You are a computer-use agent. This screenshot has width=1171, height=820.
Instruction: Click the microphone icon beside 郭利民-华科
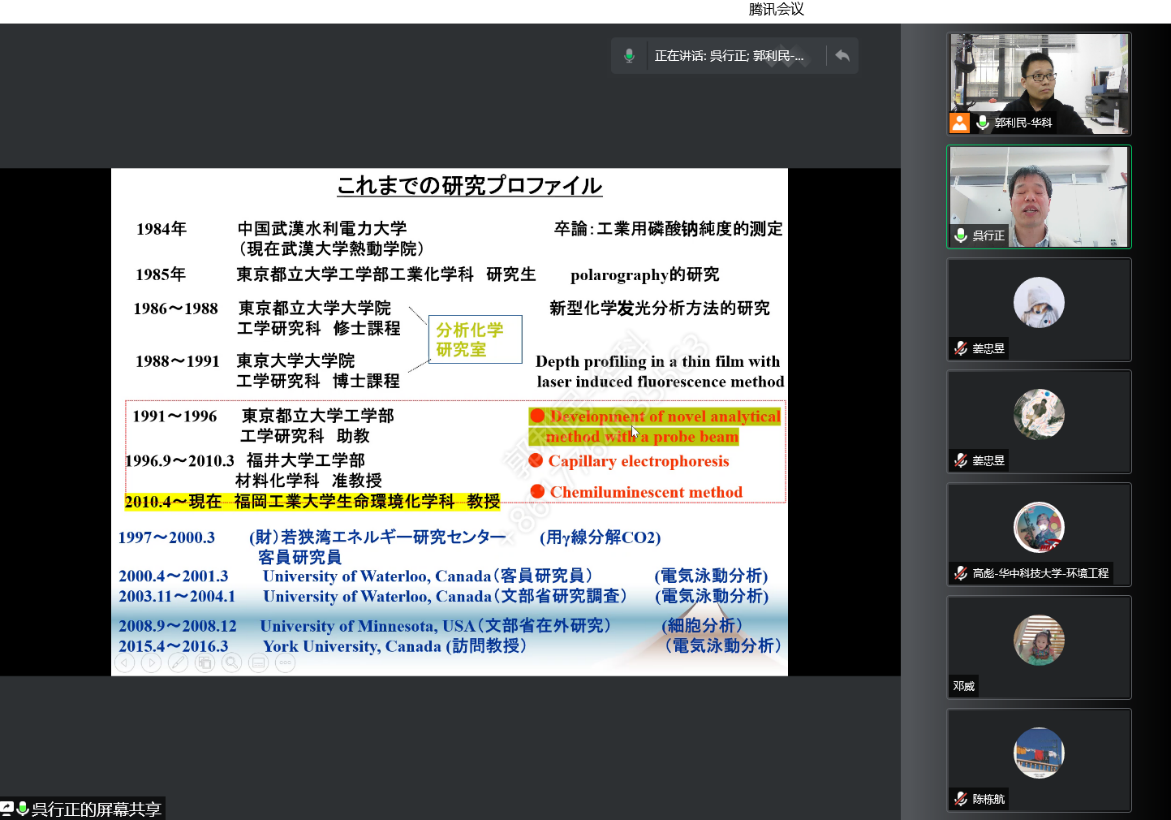(983, 123)
